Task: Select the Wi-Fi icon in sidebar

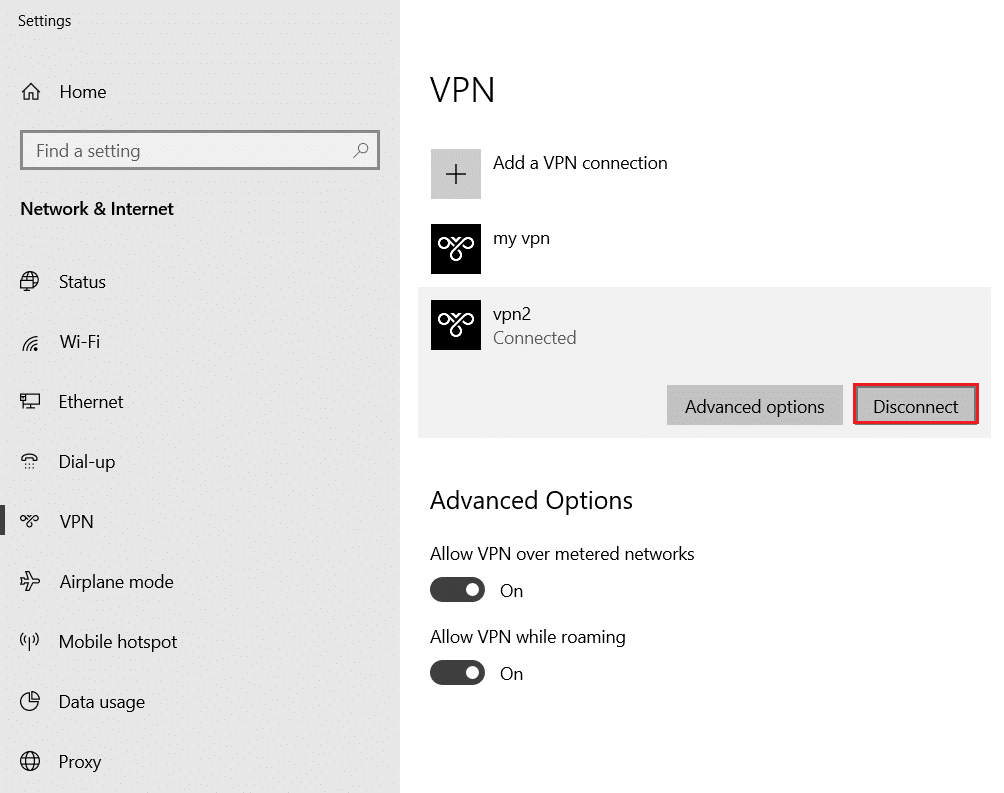Action: click(31, 341)
